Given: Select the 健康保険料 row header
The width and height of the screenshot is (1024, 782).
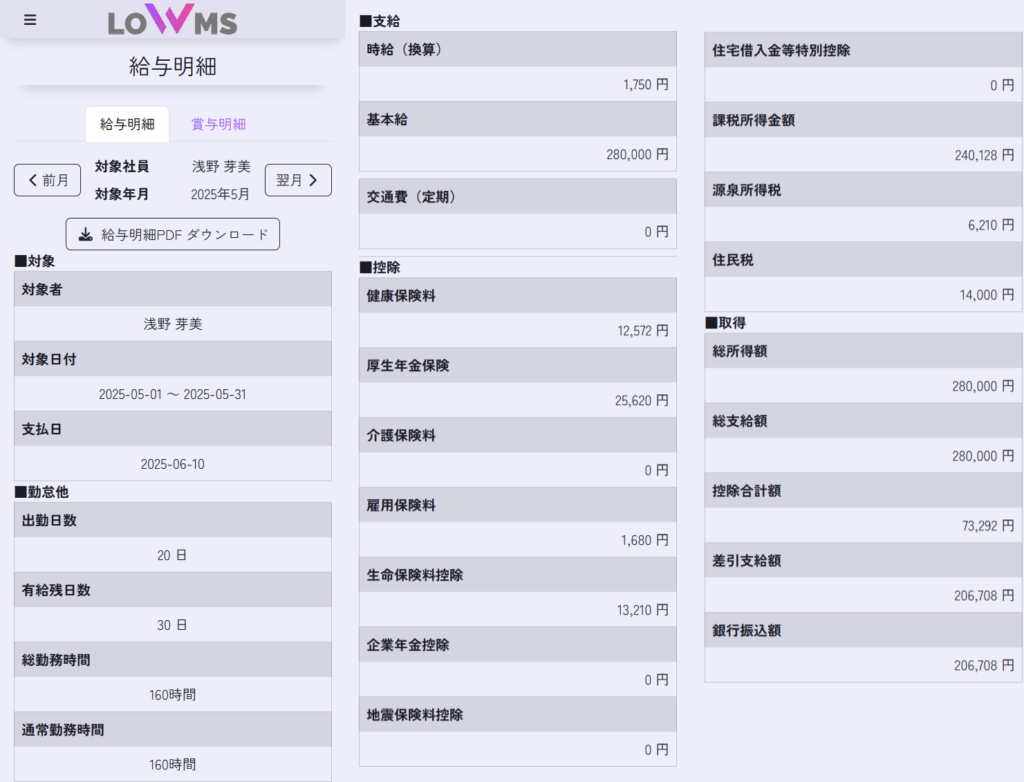Looking at the screenshot, I should click(517, 295).
